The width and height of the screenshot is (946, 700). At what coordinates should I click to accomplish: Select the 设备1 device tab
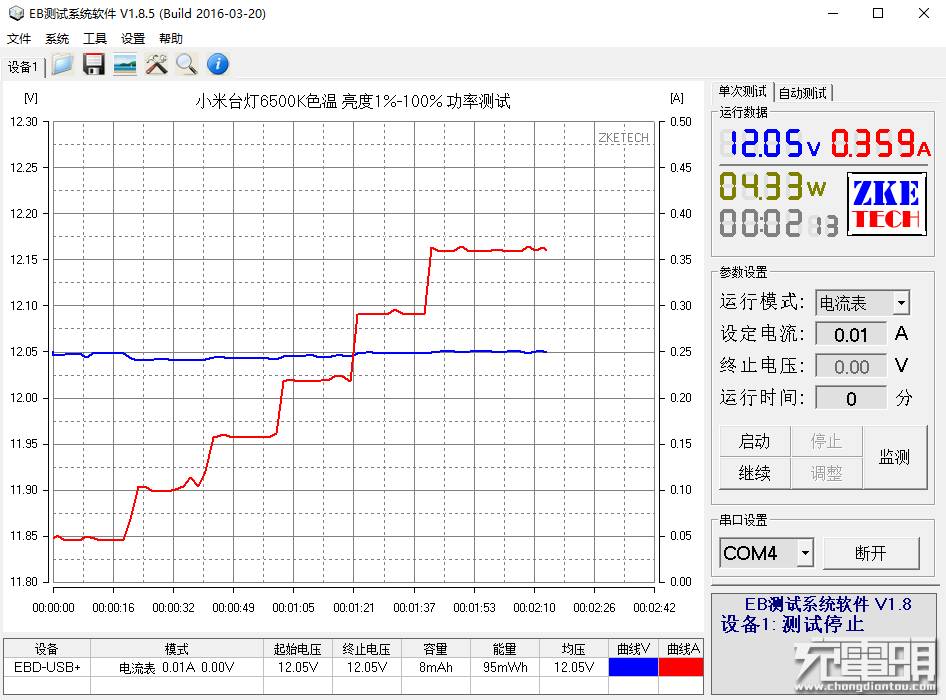click(23, 67)
